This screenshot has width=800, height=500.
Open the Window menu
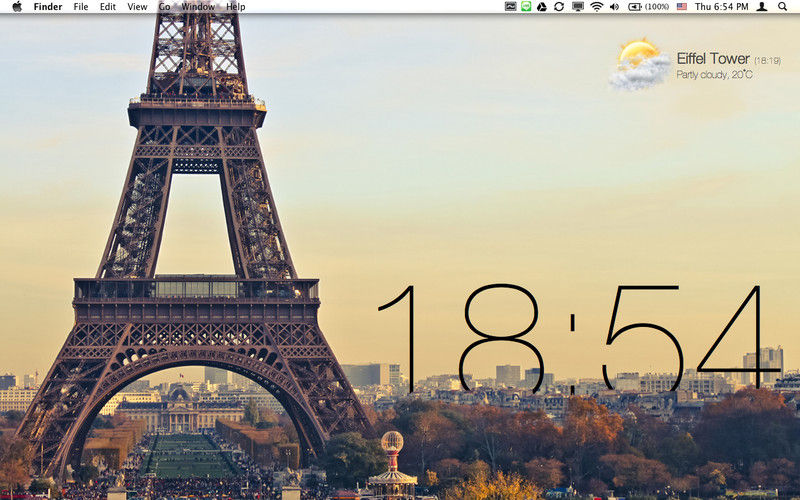coord(198,7)
